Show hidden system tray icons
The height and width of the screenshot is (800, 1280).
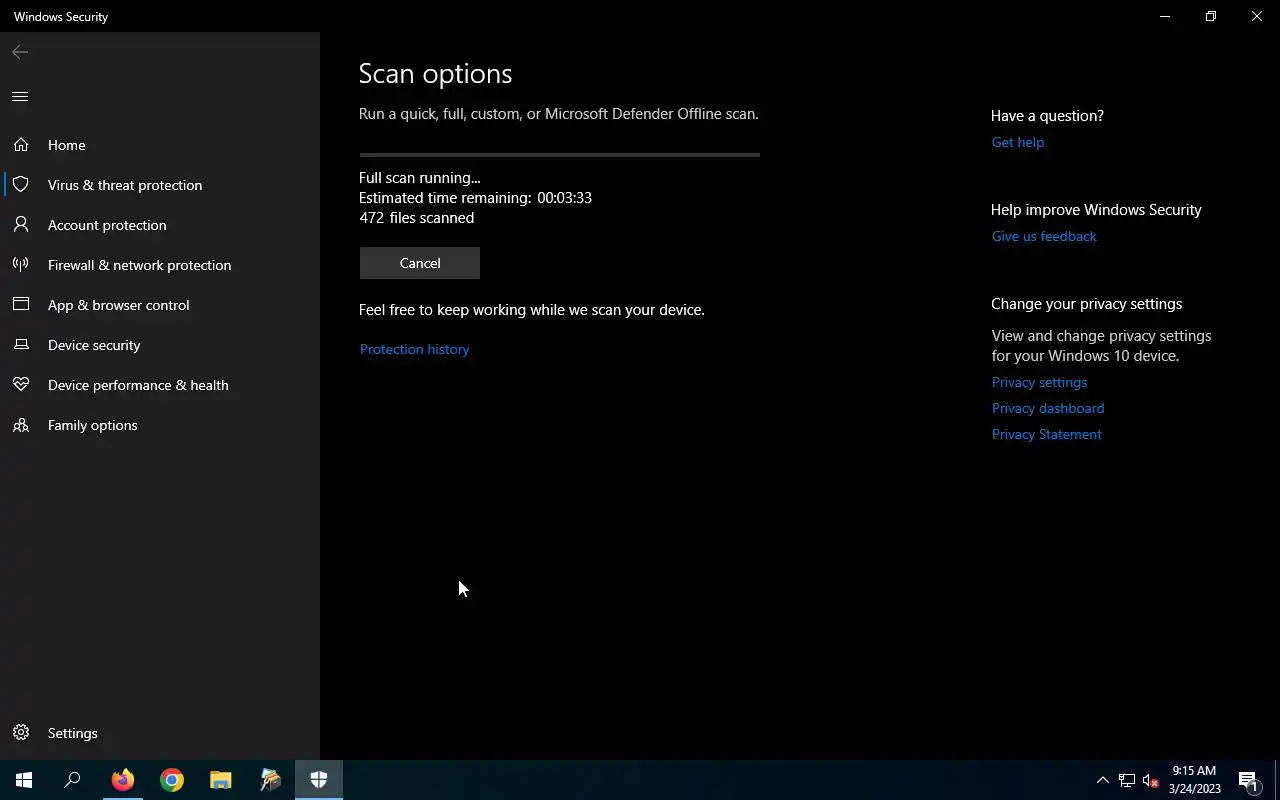[1103, 780]
